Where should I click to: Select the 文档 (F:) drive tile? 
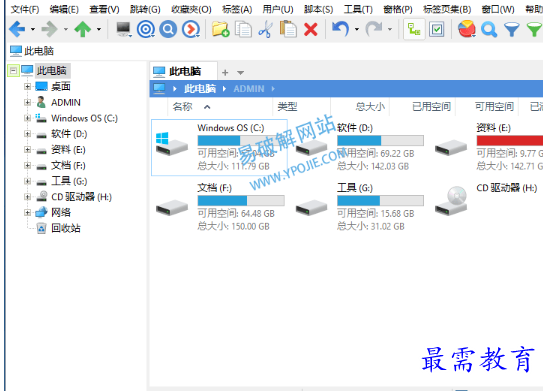point(219,207)
